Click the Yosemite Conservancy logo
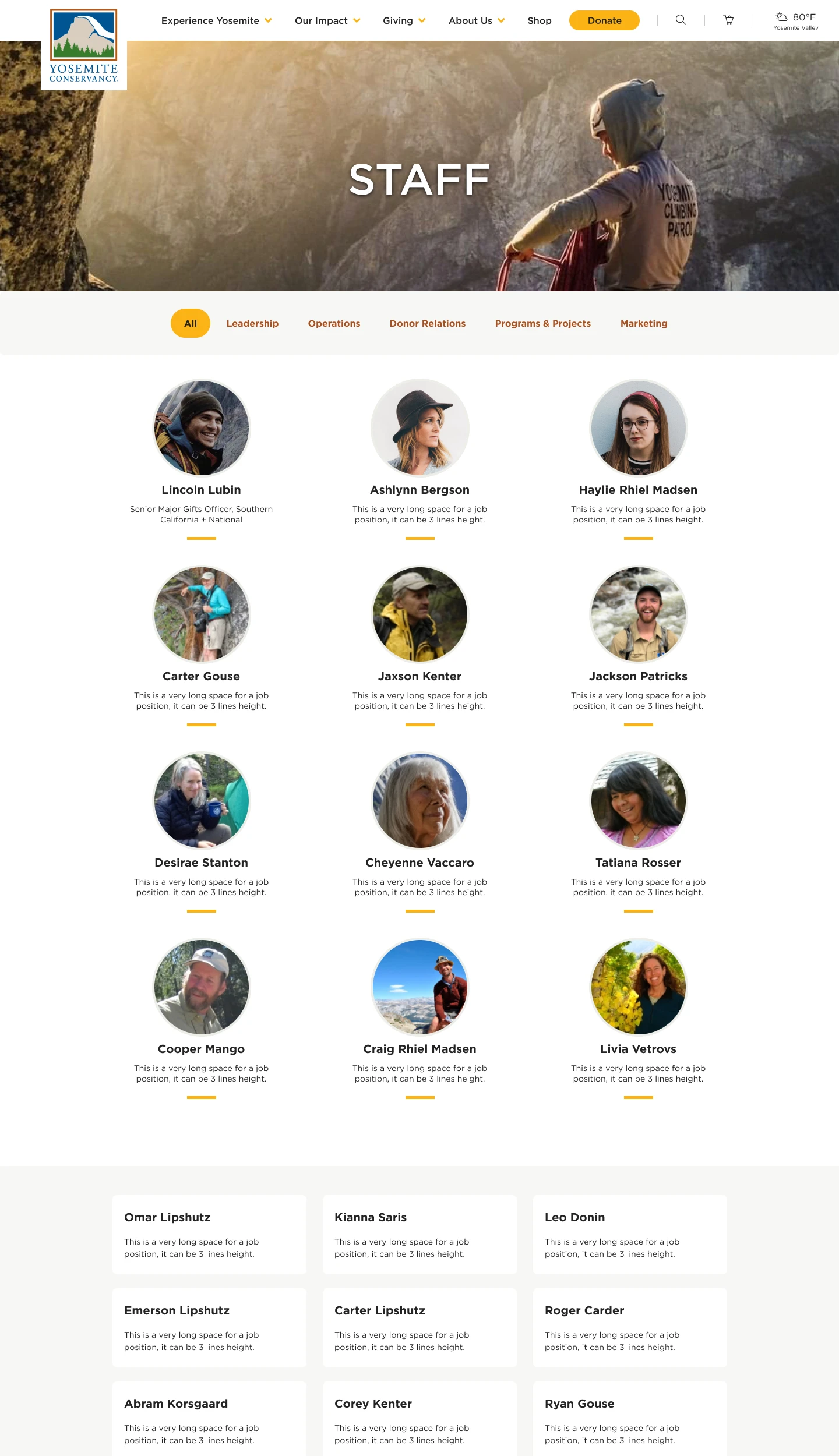Viewport: 839px width, 1456px height. (x=84, y=47)
